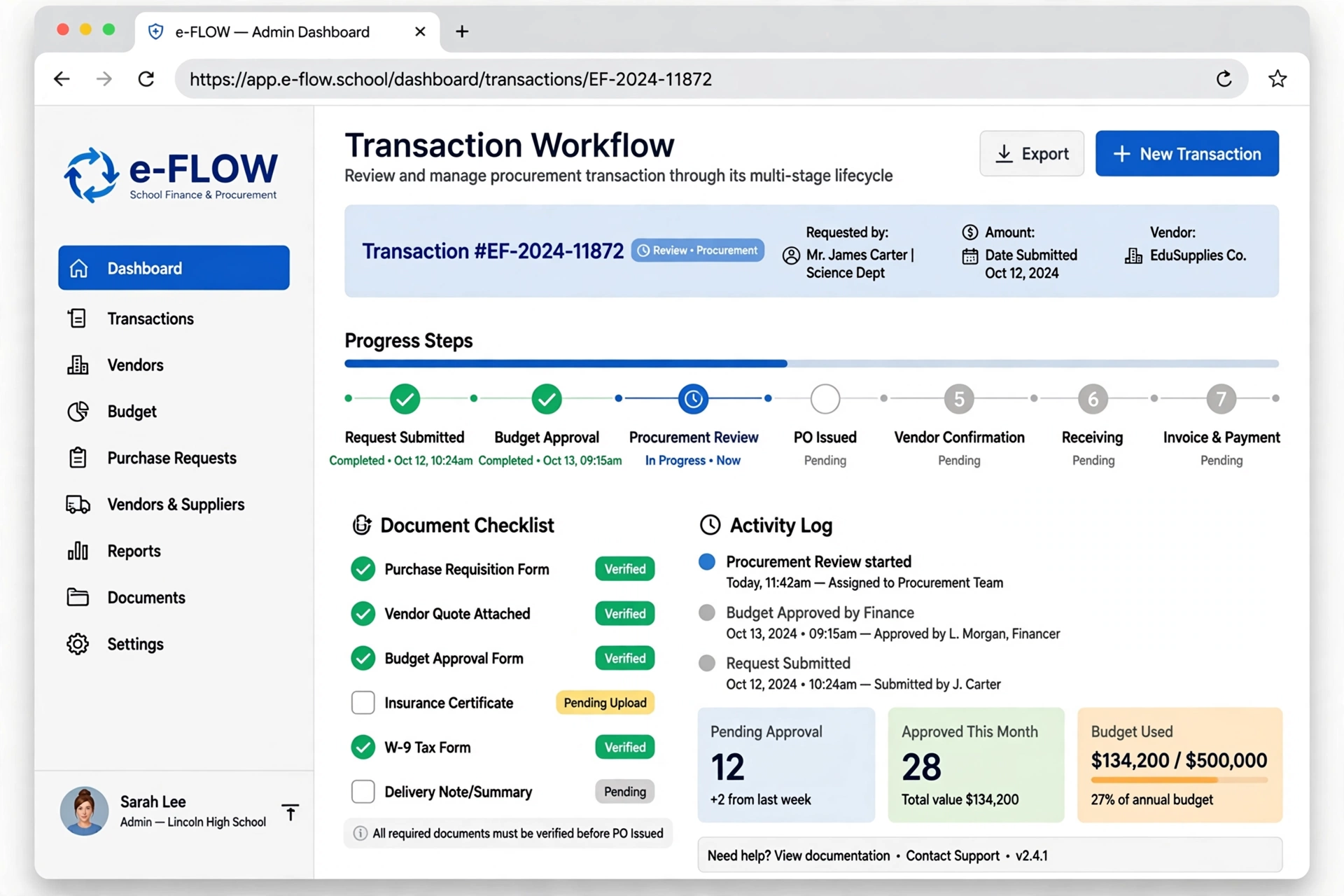Click the Document Checklist heading icon
The width and height of the screenshot is (1344, 896).
(361, 525)
